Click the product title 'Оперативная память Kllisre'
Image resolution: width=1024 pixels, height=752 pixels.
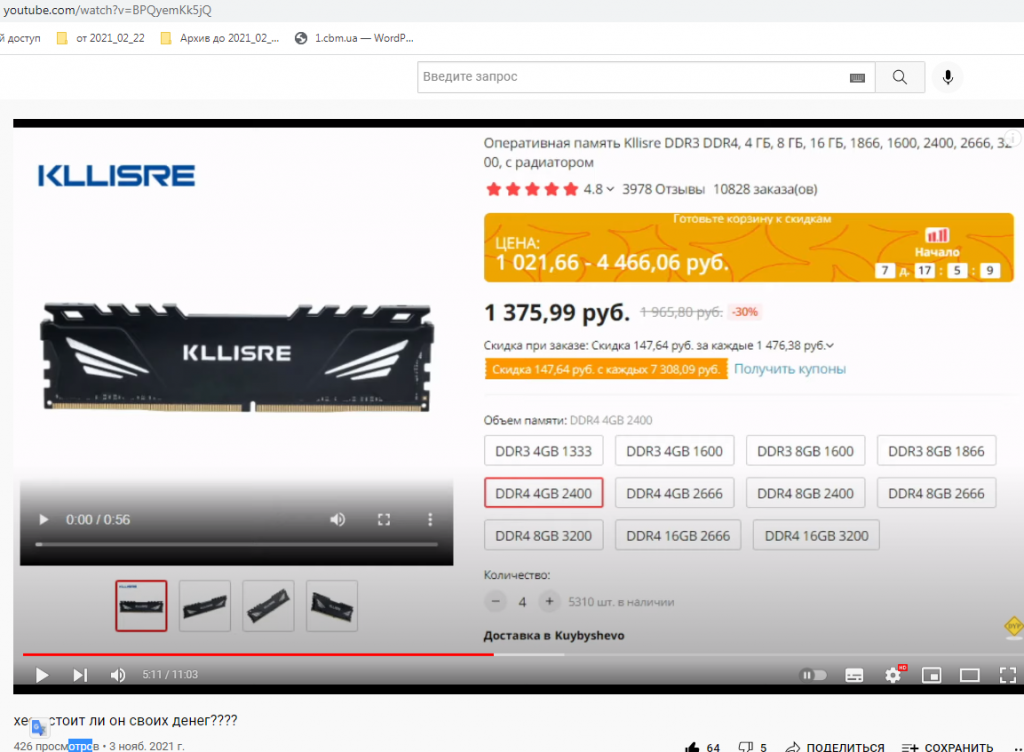pos(747,153)
